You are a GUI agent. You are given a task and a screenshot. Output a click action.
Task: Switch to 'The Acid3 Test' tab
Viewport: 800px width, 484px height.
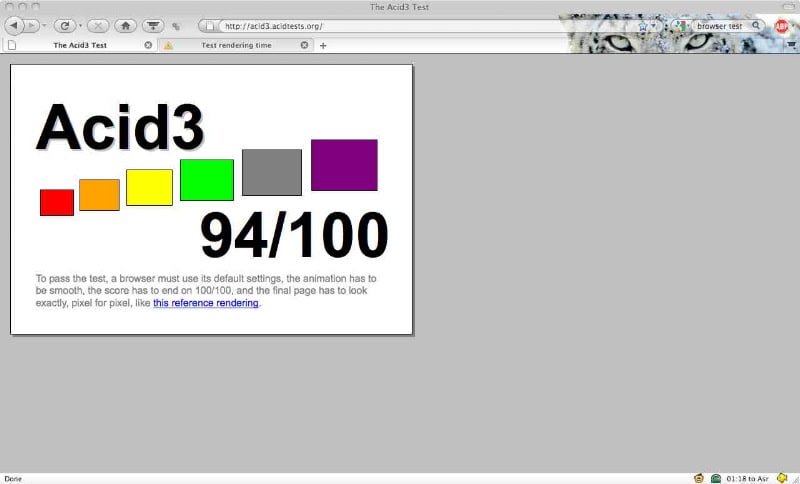tap(80, 45)
